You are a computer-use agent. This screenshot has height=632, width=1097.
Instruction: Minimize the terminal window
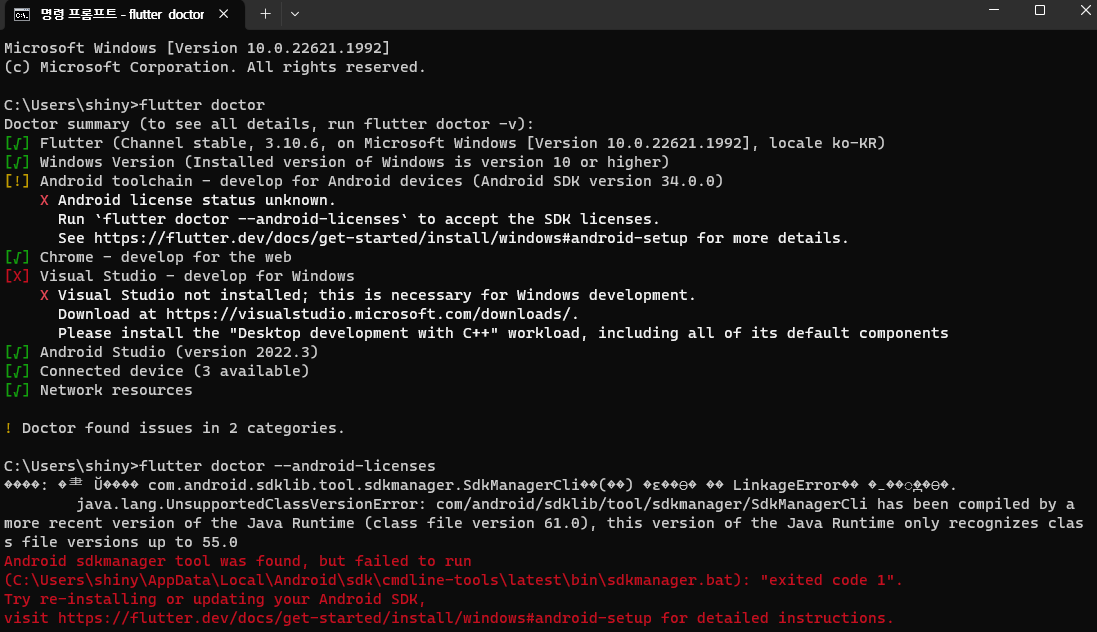pyautogui.click(x=993, y=10)
